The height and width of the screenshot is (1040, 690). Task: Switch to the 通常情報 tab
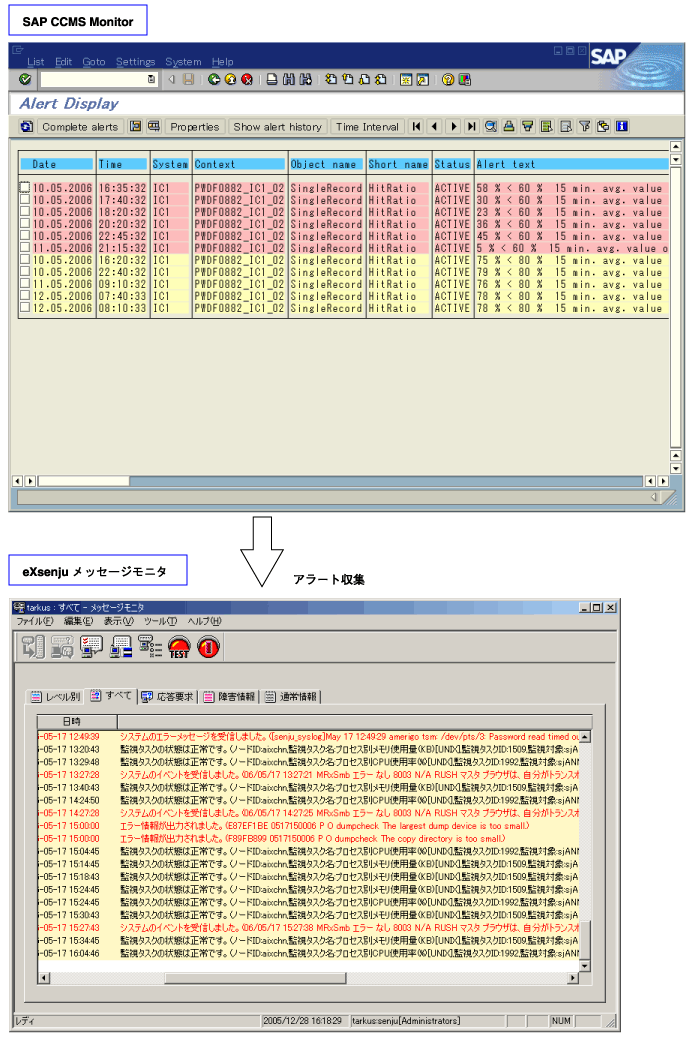[291, 696]
